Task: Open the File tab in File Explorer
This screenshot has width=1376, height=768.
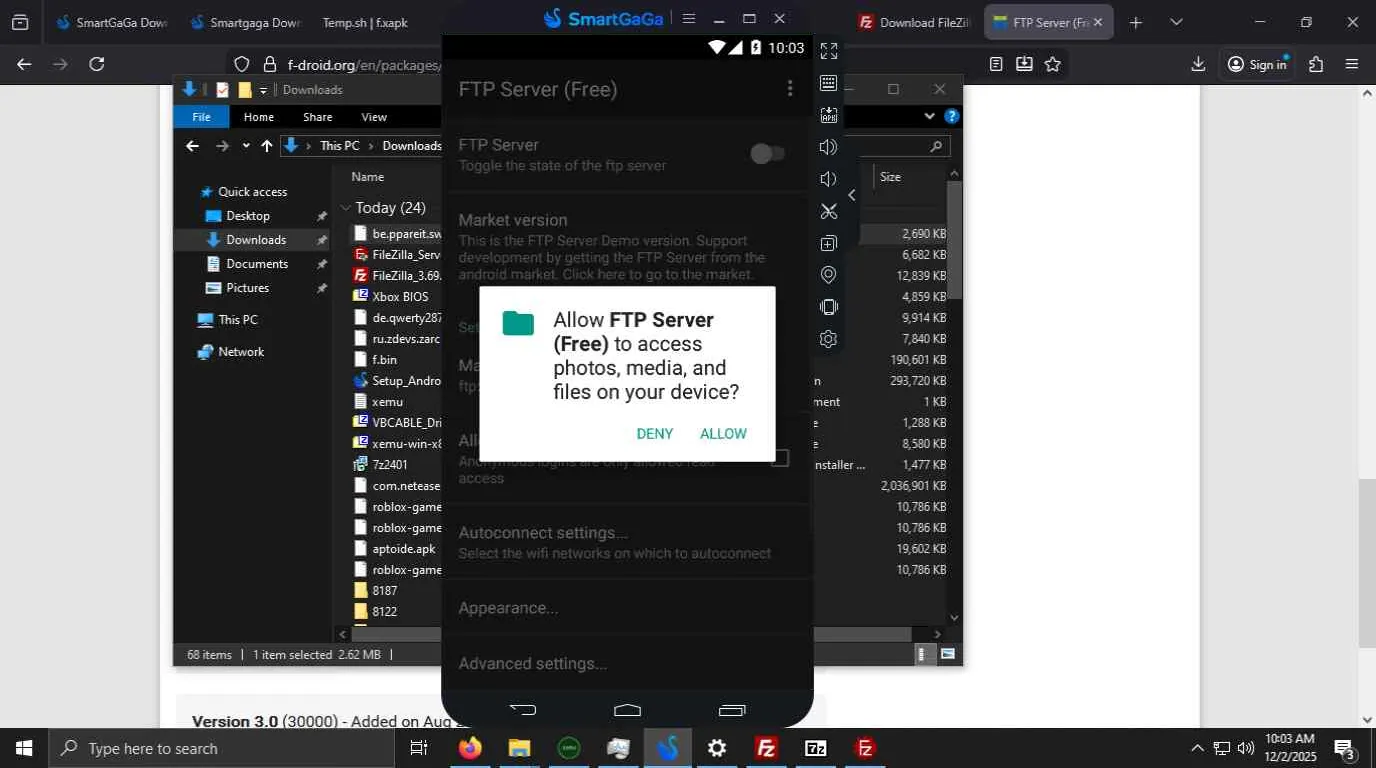Action: pos(201,117)
